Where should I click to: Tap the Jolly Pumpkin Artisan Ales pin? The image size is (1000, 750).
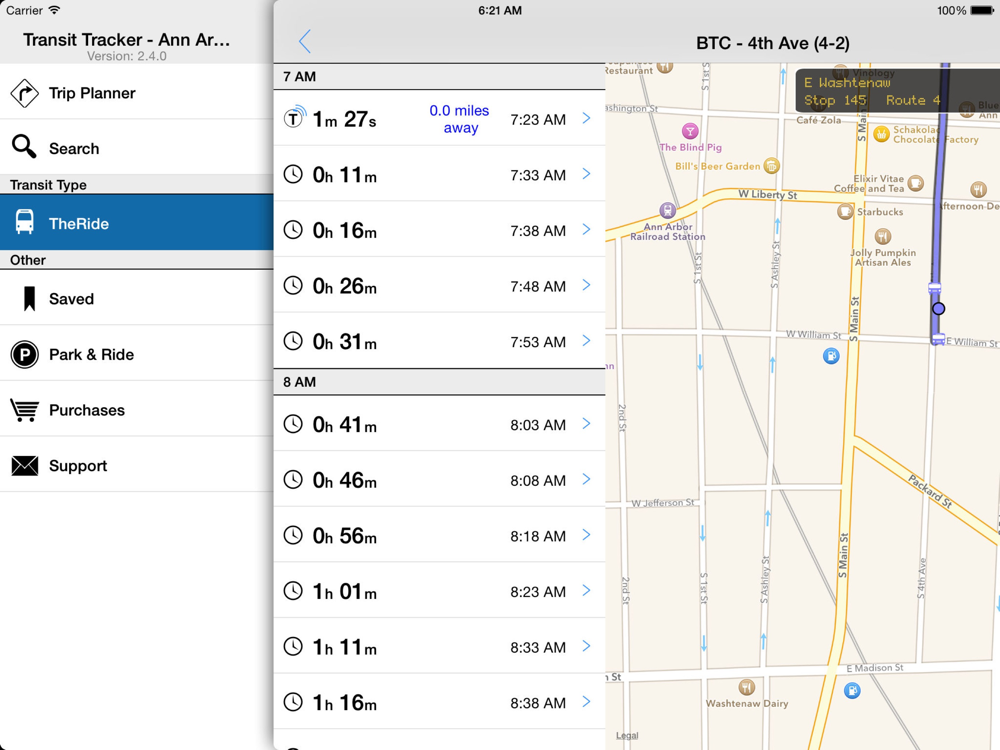(883, 237)
